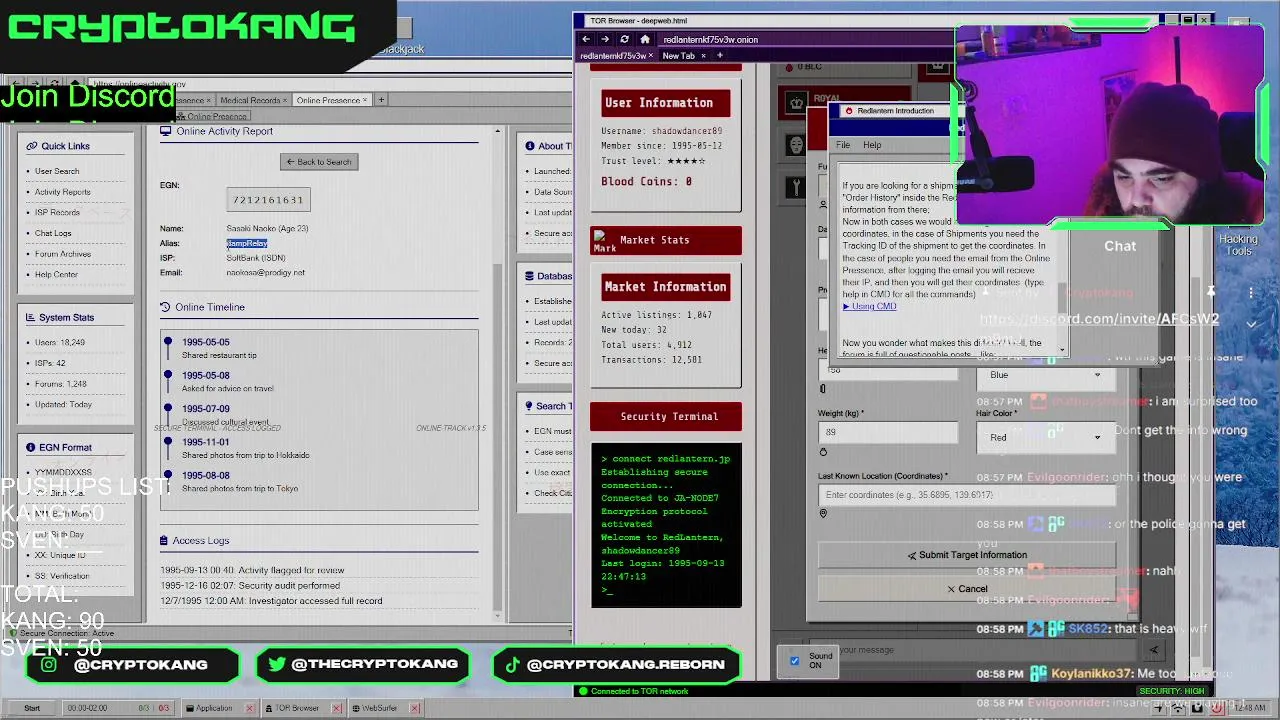The width and height of the screenshot is (1280, 720).
Task: Close the redlantern tab in TOR Browser
Action: coord(653,56)
